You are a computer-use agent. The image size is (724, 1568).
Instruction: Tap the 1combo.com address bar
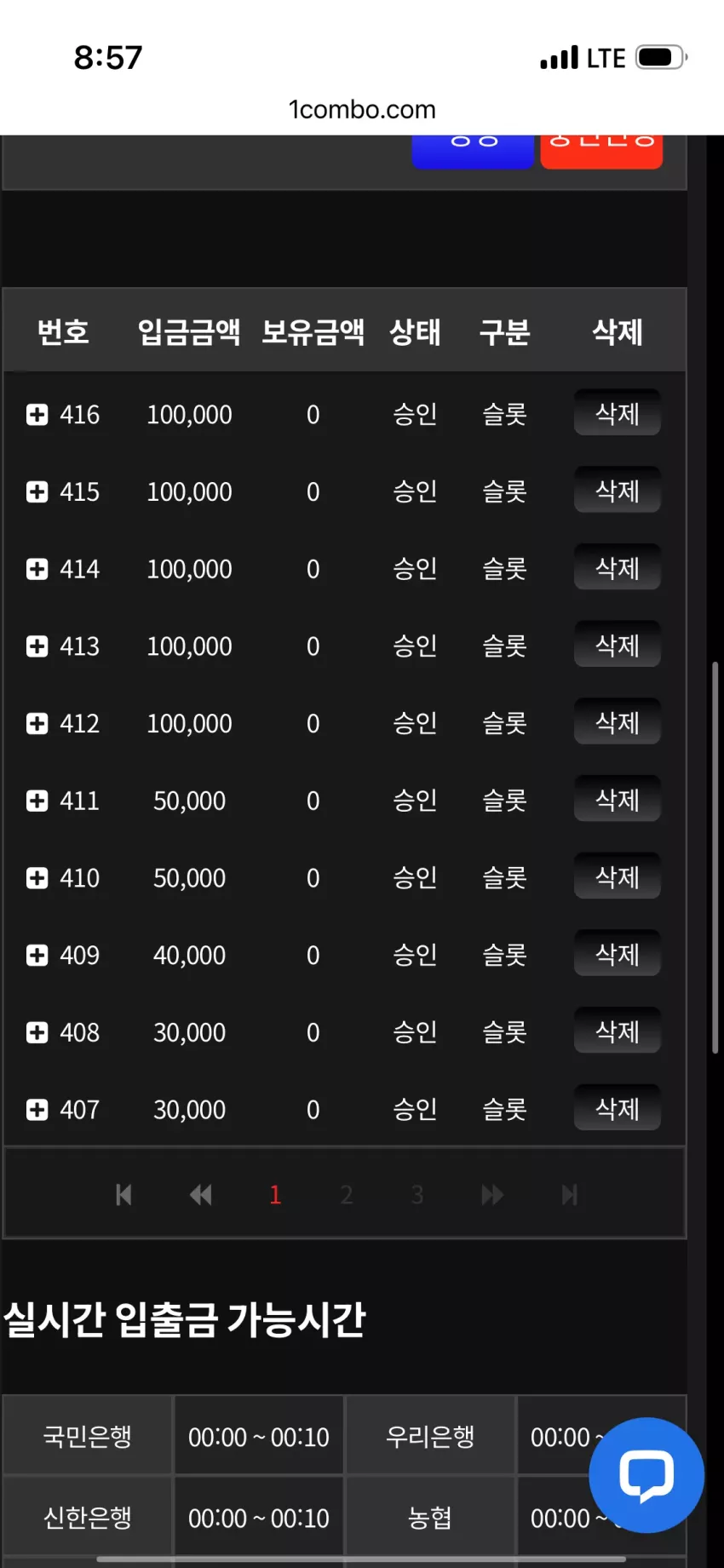pyautogui.click(x=362, y=110)
